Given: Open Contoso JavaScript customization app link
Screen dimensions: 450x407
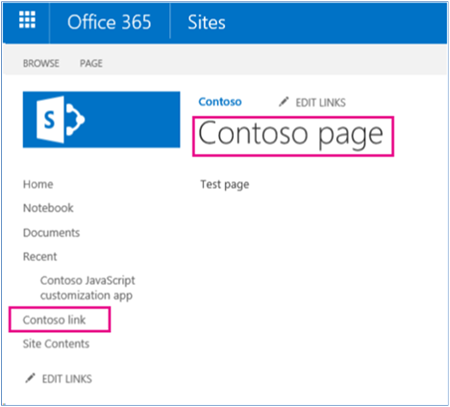Looking at the screenshot, I should pyautogui.click(x=88, y=288).
